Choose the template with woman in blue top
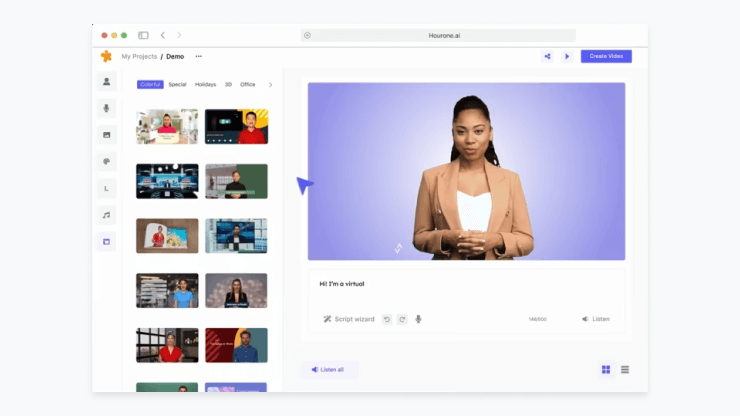The height and width of the screenshot is (416, 740). tap(167, 290)
